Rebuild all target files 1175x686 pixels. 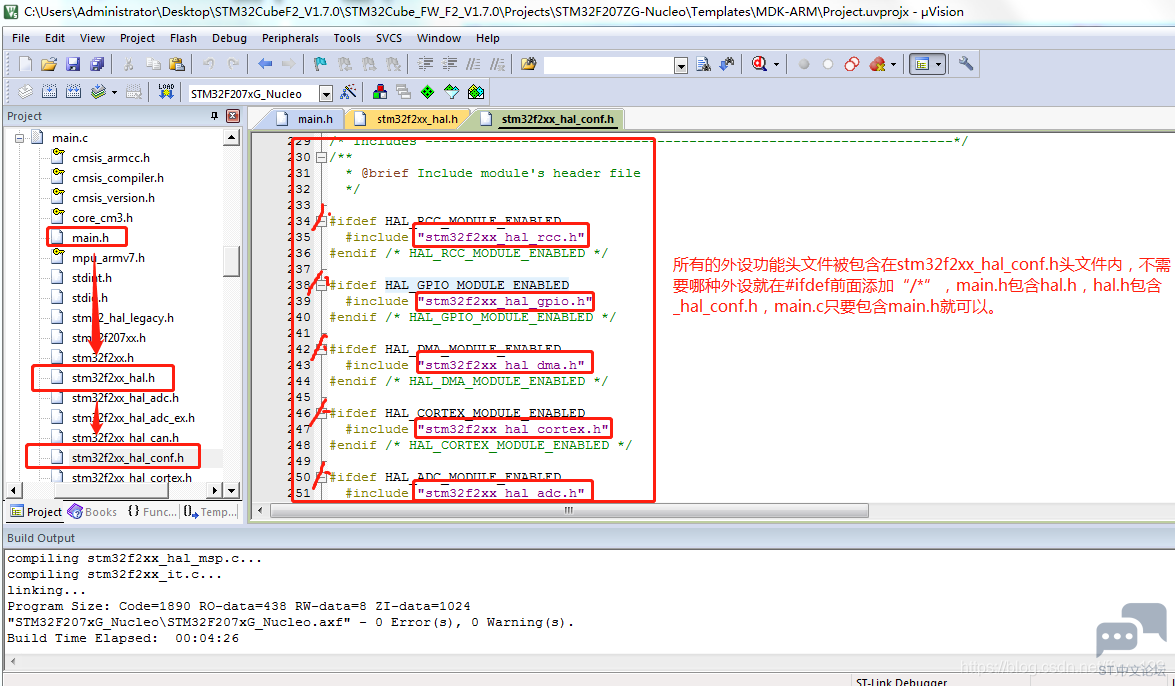coord(73,92)
